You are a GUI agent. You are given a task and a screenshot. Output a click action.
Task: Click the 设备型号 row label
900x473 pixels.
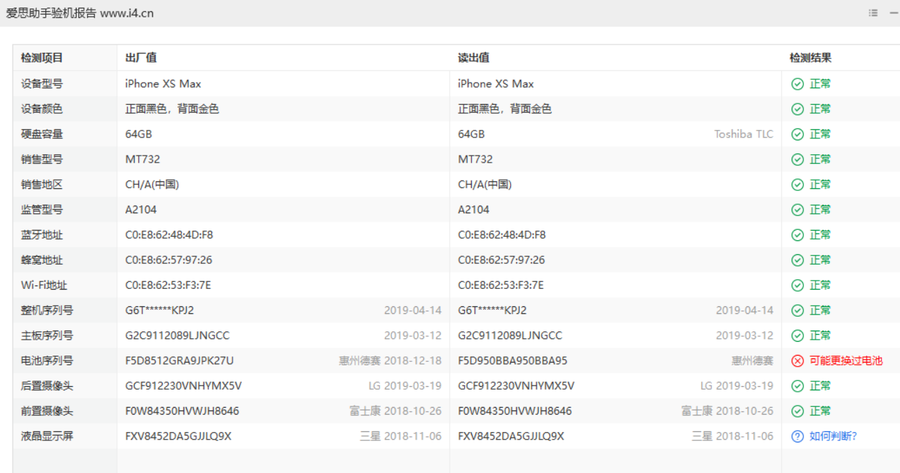tap(42, 84)
